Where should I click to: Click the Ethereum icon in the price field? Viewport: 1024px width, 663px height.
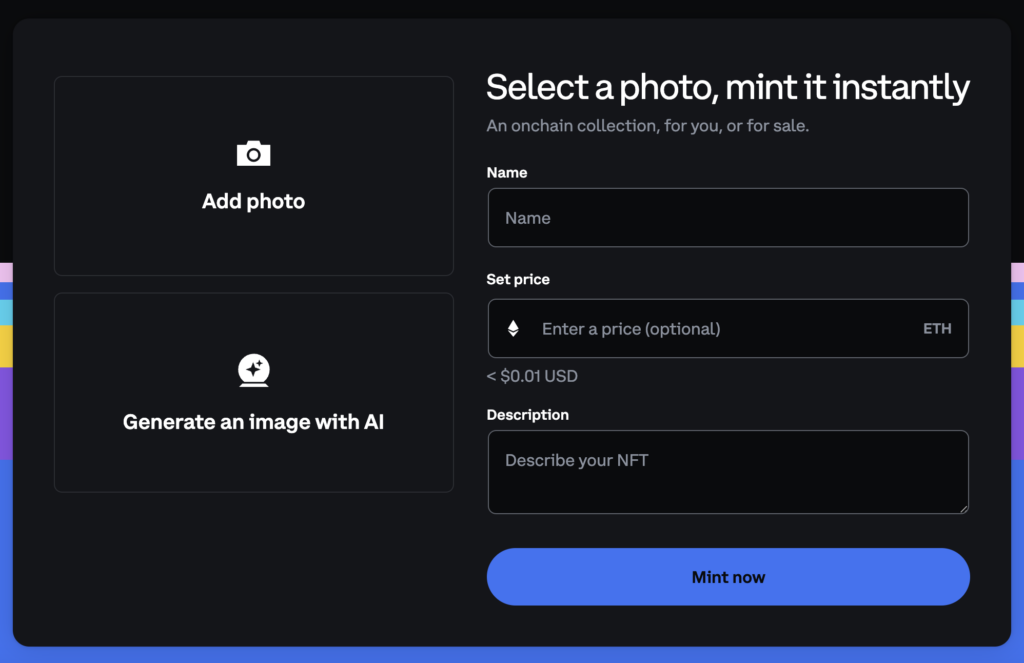(513, 328)
